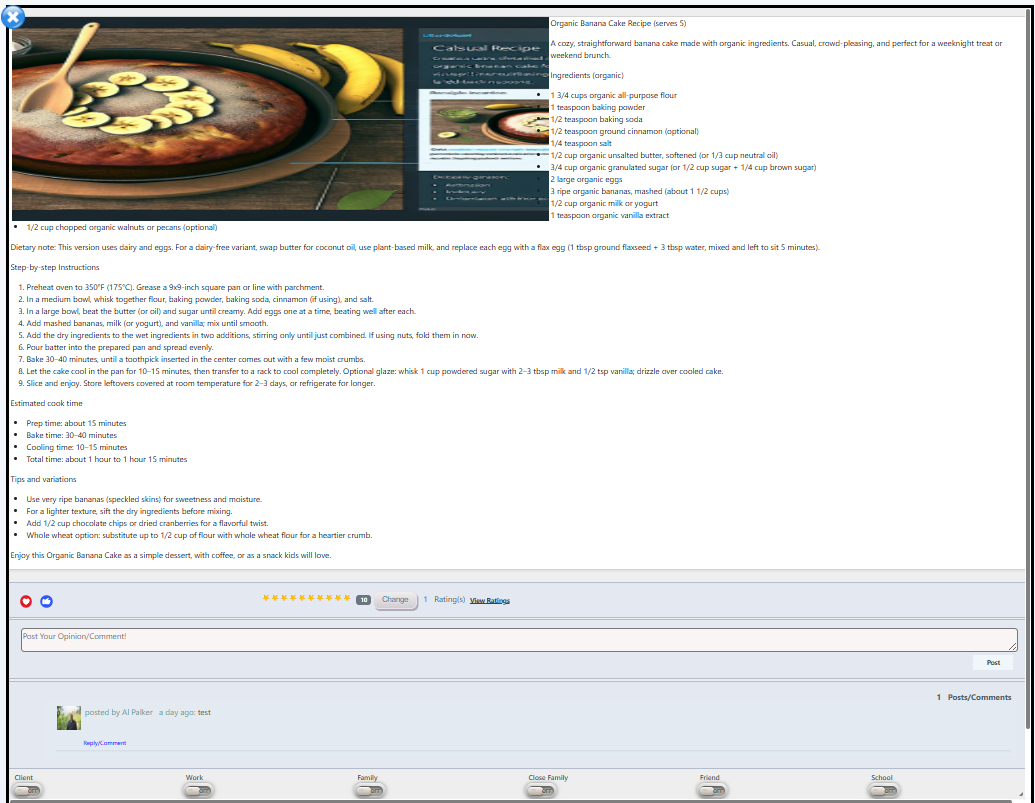Screen dimensions: 1035x803
Task: Select the last star in the rating row
Action: [347, 598]
